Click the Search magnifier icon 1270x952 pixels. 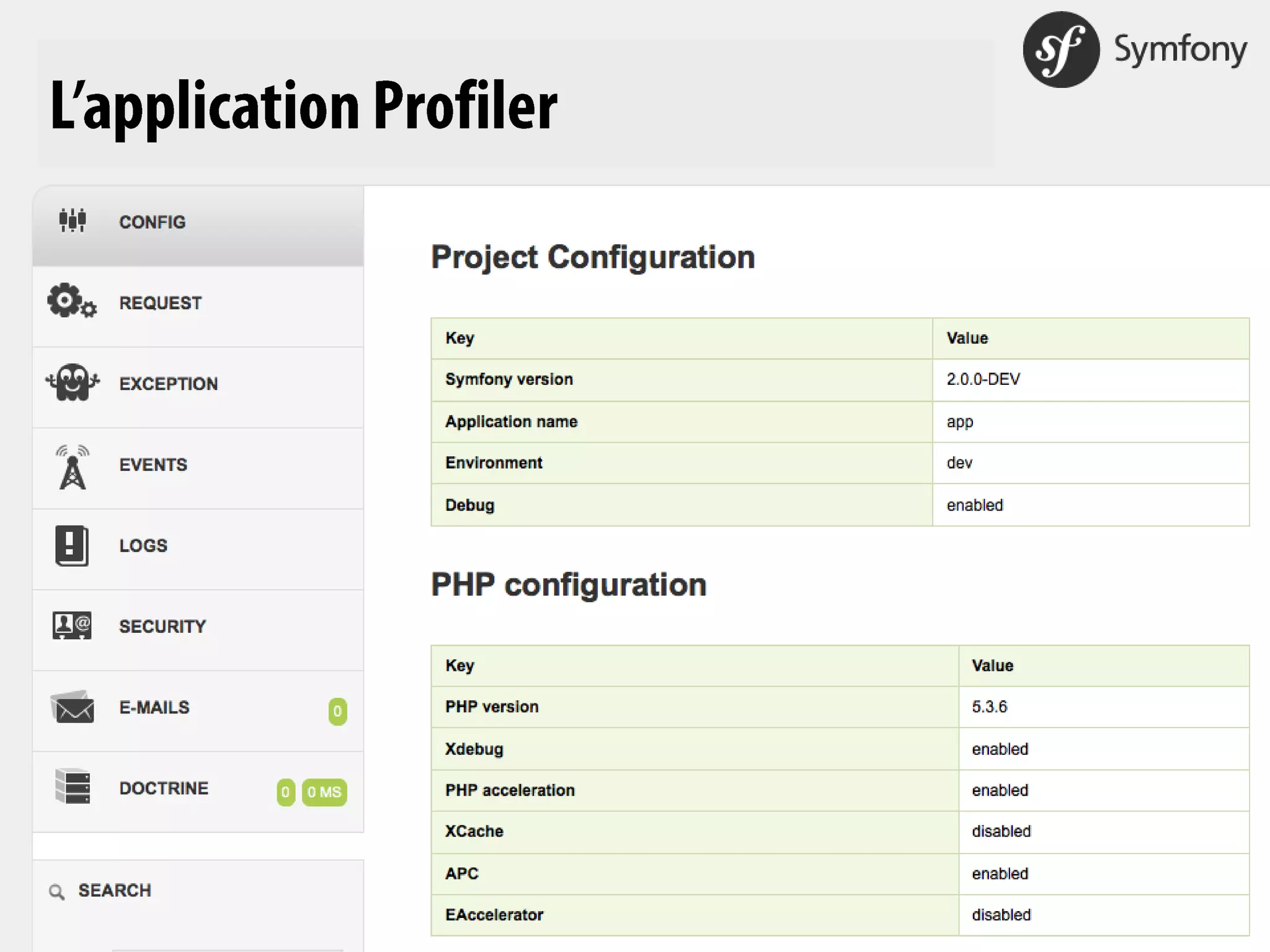56,892
